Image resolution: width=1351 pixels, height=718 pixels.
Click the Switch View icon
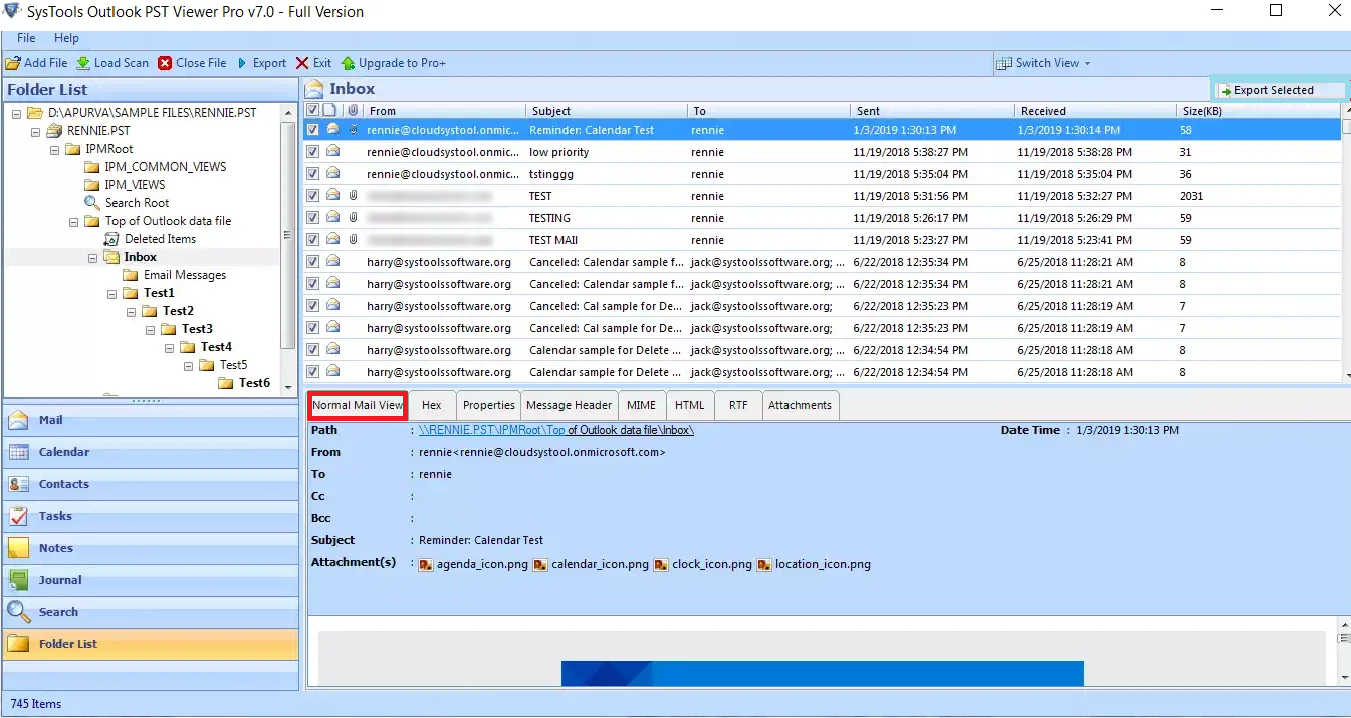click(1004, 63)
